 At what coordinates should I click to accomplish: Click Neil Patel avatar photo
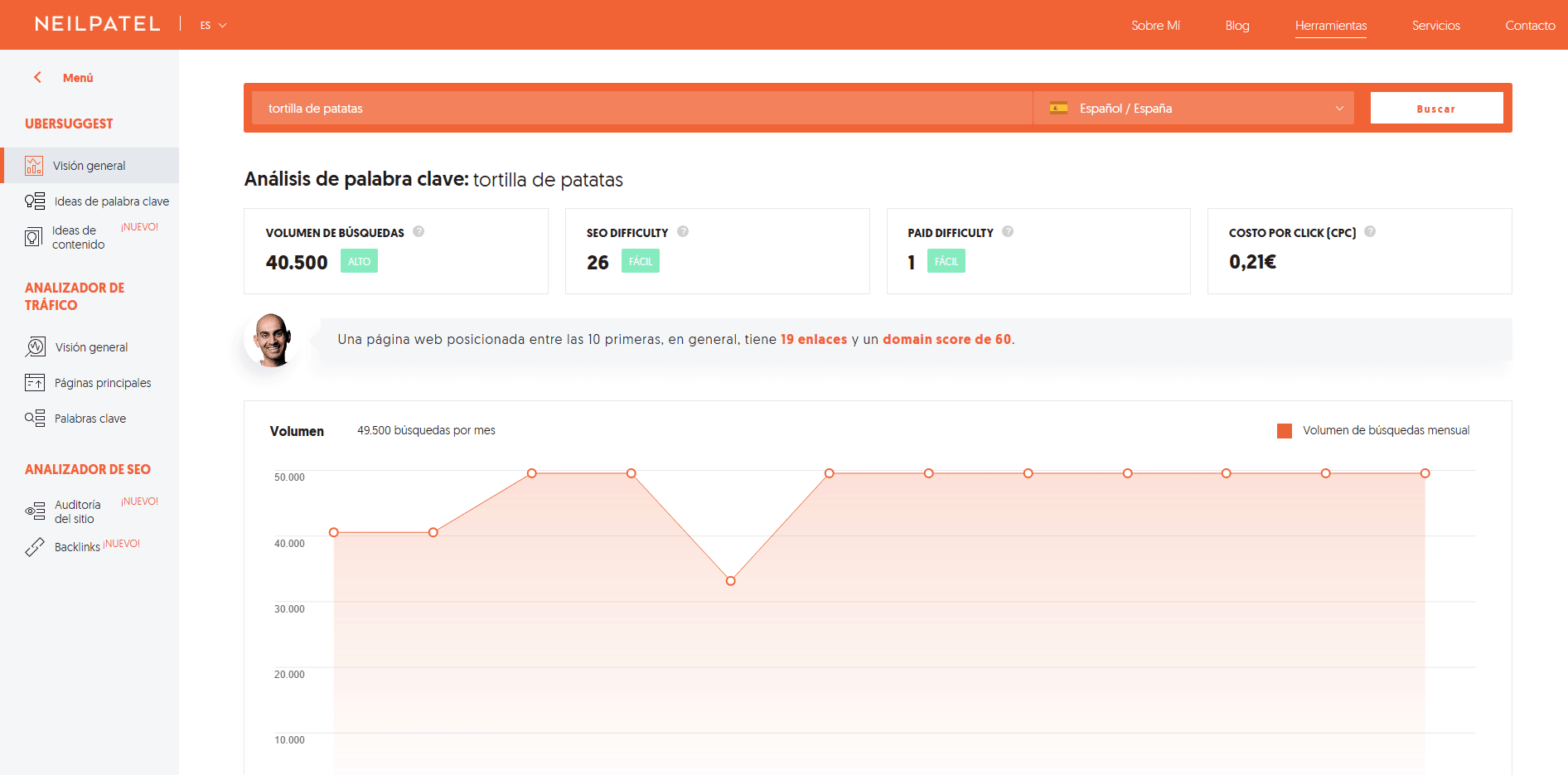pyautogui.click(x=272, y=340)
